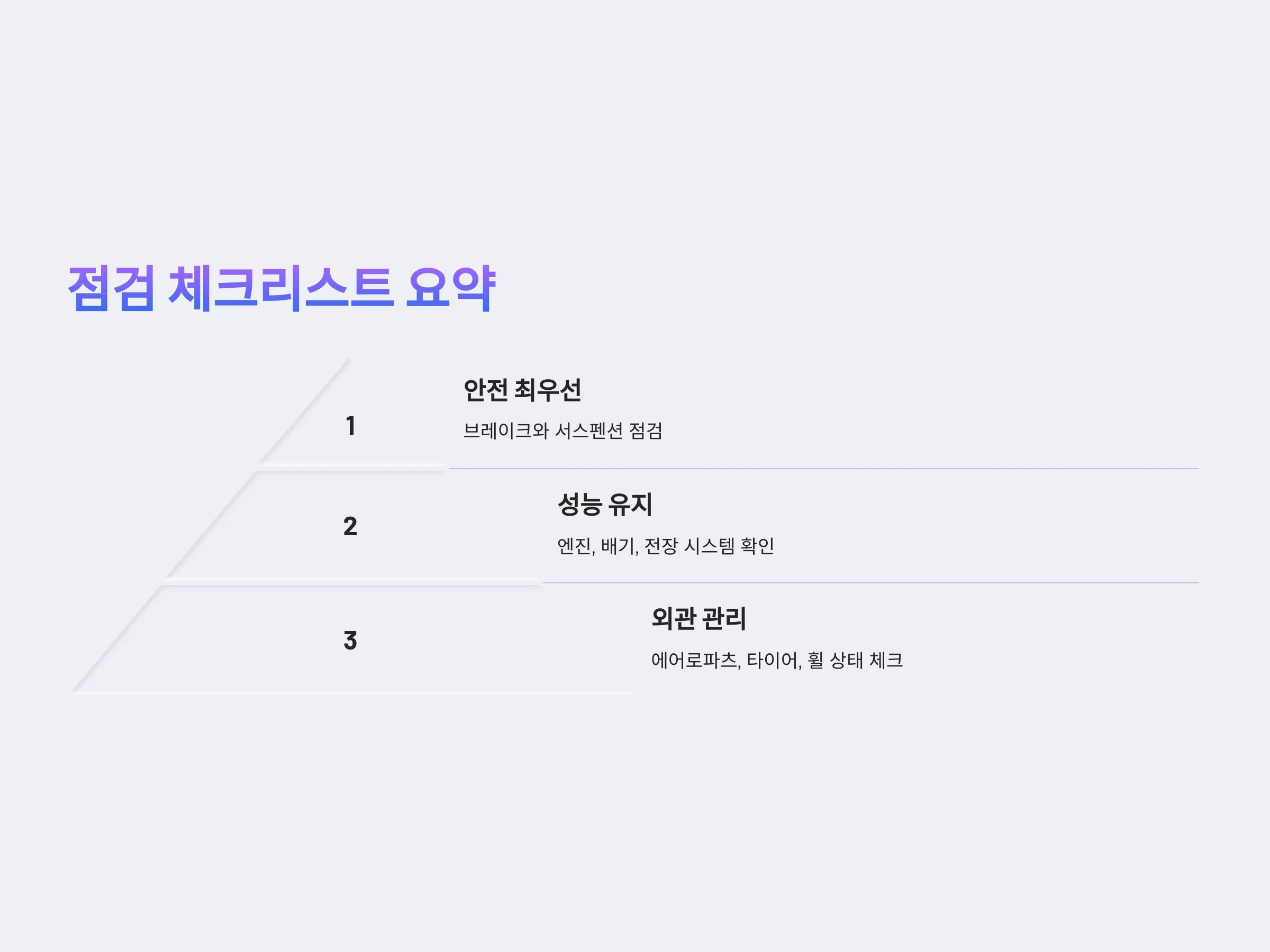This screenshot has width=1270, height=952.
Task: Click the word 체크리스트 in the title
Action: pyautogui.click(x=281, y=288)
